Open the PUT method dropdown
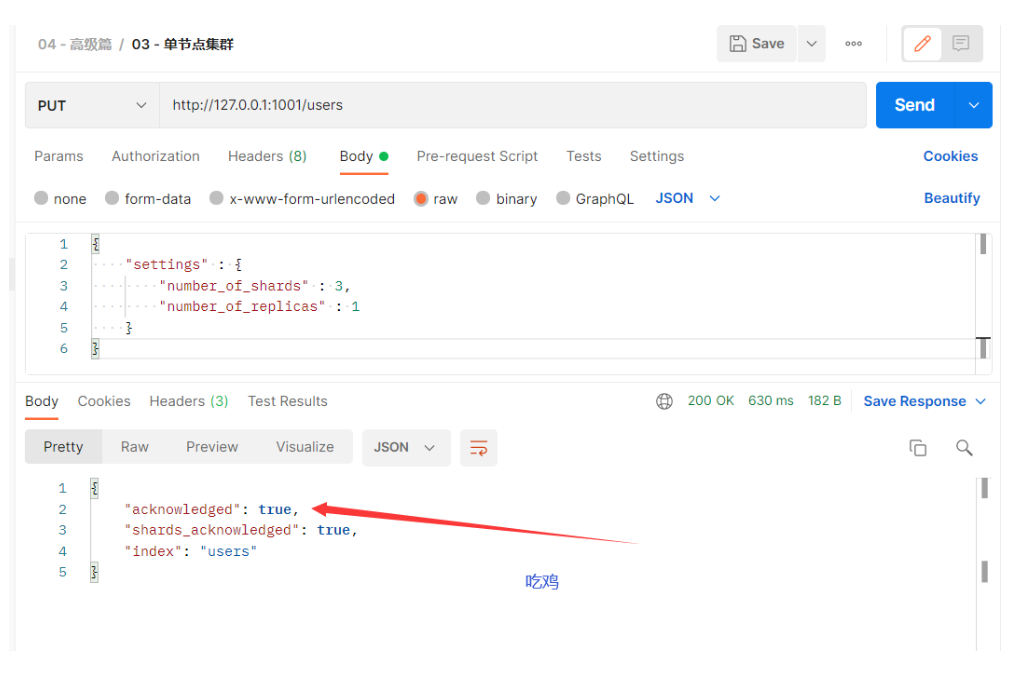The height and width of the screenshot is (698, 1035). 91,105
